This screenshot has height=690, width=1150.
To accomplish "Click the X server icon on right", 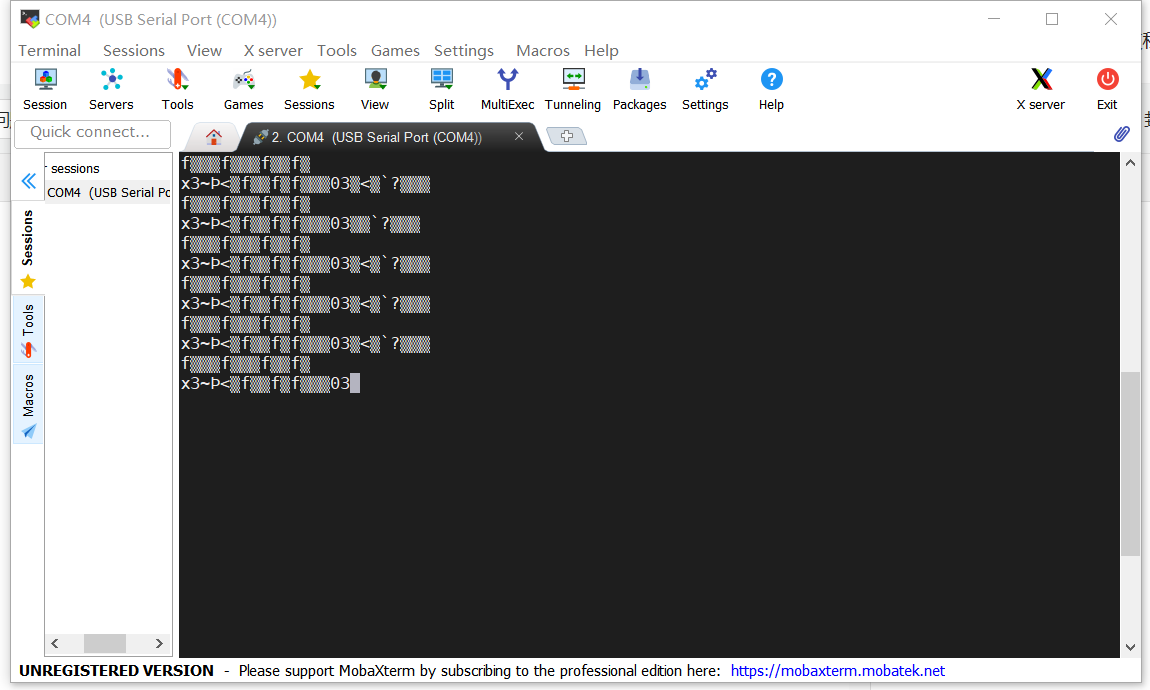I will 1040,80.
